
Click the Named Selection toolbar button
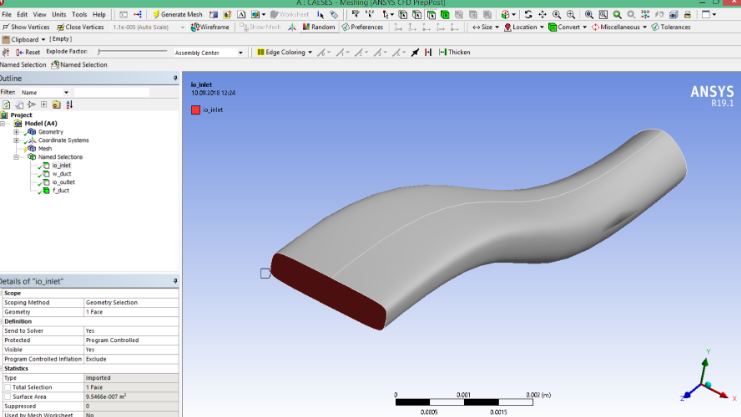pyautogui.click(x=81, y=65)
